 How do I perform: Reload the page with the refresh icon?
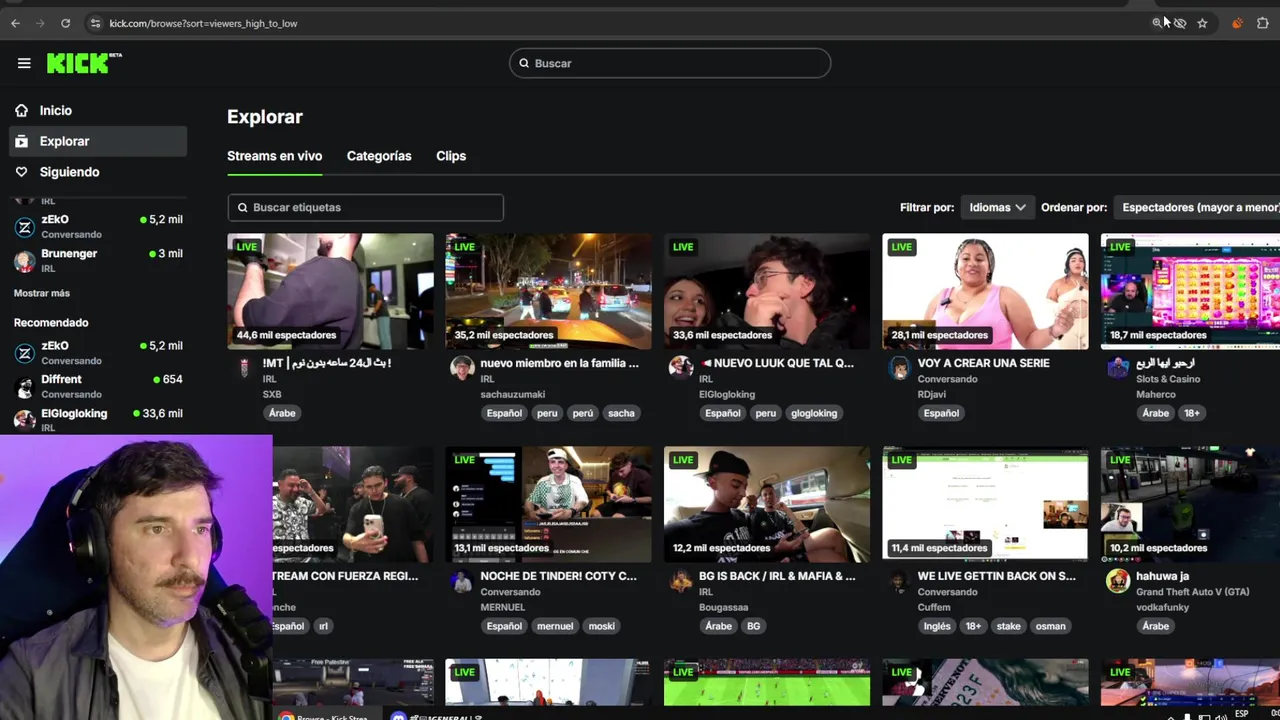65,23
